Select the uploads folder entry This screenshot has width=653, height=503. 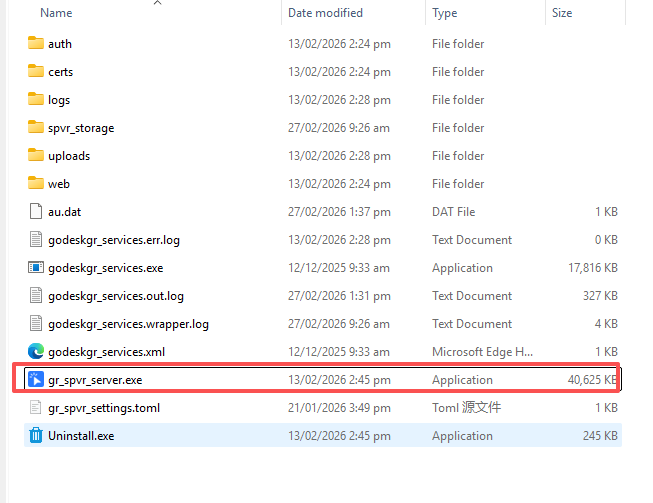tap(69, 156)
